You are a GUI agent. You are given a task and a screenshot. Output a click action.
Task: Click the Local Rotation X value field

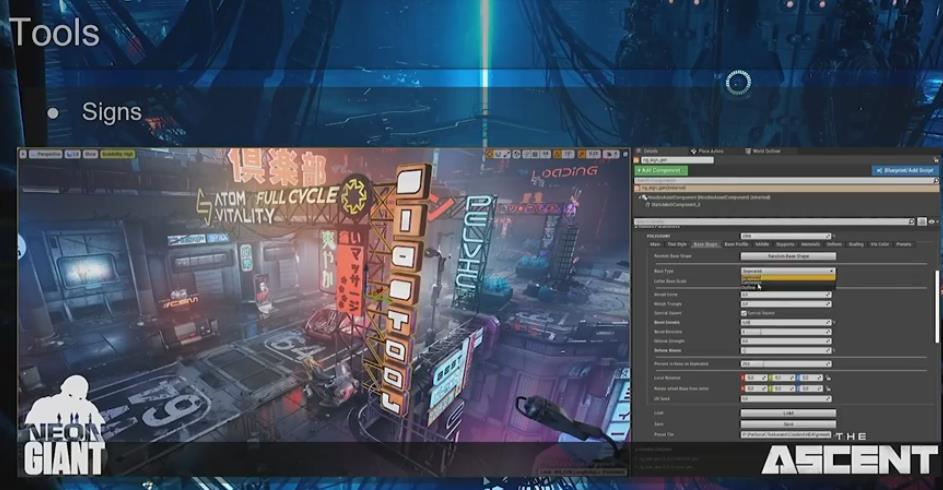point(754,378)
